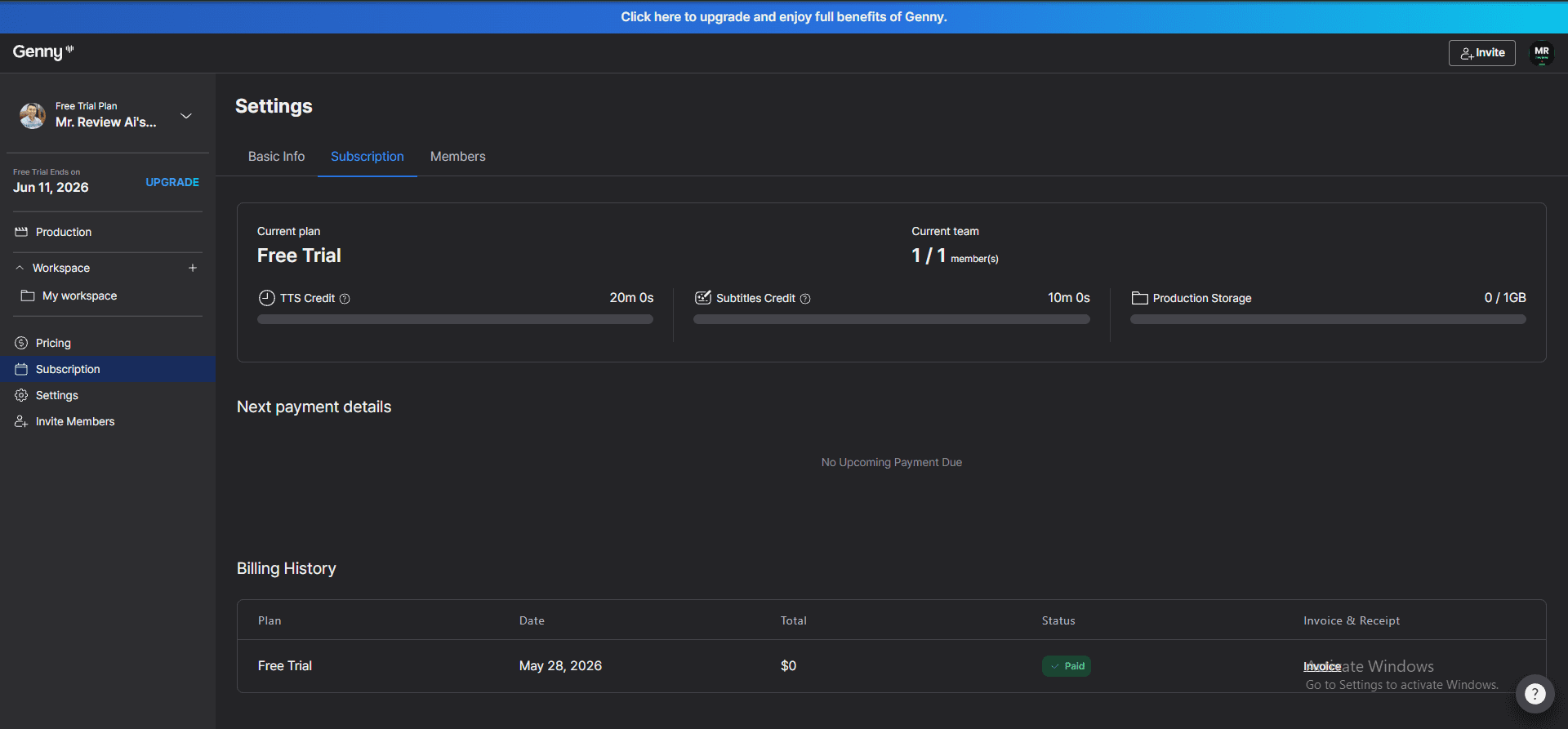Click the upgrade banner at top
1568x729 pixels.
point(784,16)
